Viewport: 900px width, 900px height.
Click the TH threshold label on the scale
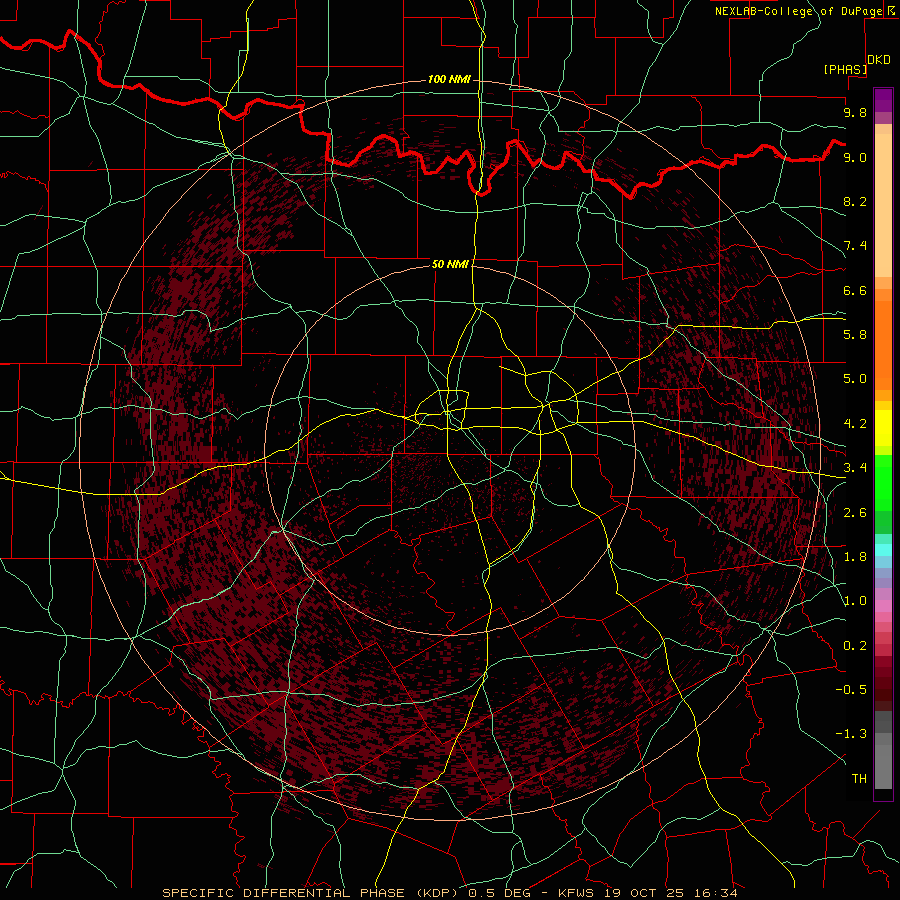pyautogui.click(x=859, y=779)
